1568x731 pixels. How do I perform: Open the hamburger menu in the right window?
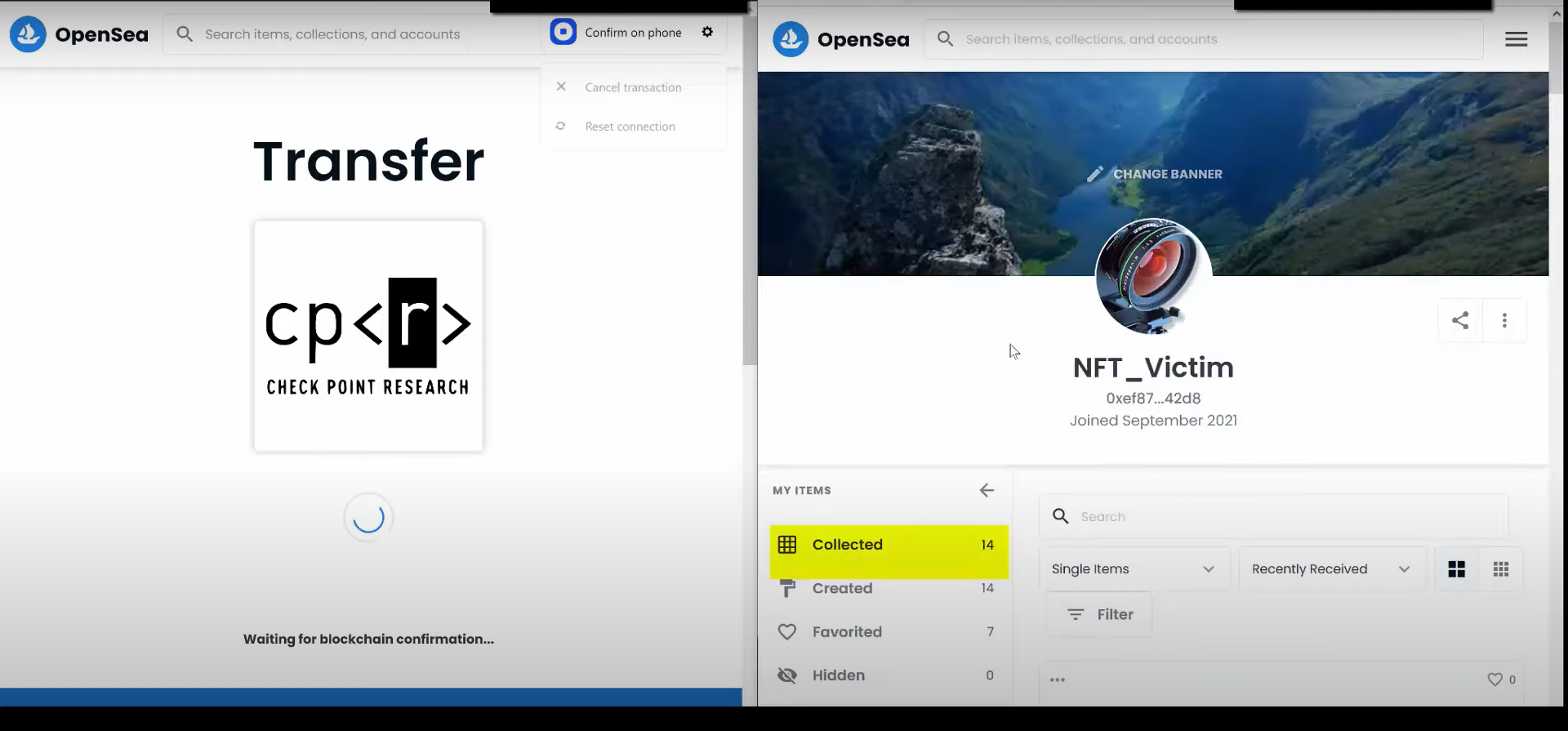point(1516,39)
